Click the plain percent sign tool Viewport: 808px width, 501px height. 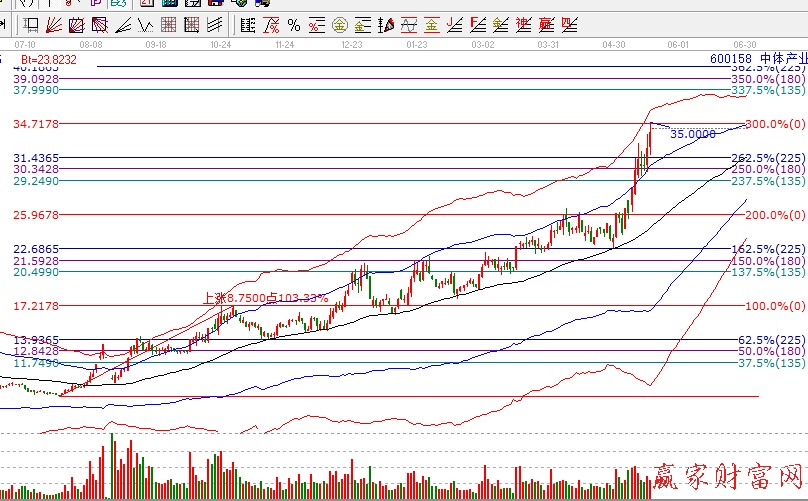[294, 25]
